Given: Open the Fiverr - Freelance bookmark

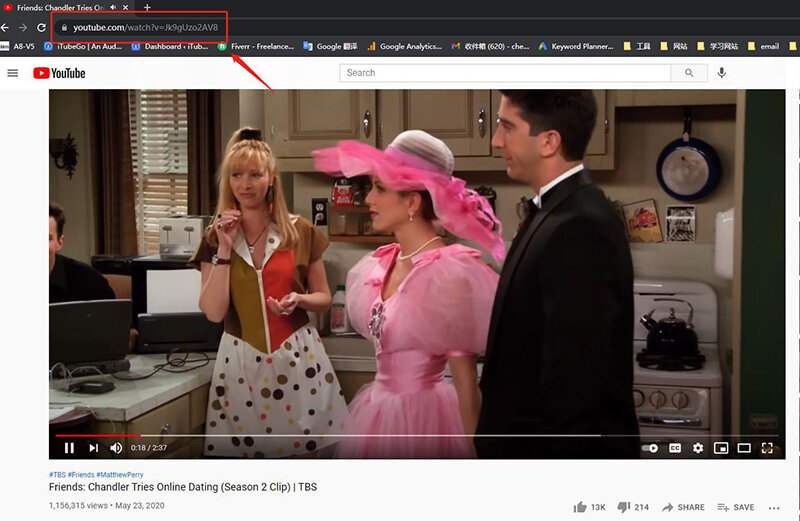Looking at the screenshot, I should [x=256, y=46].
